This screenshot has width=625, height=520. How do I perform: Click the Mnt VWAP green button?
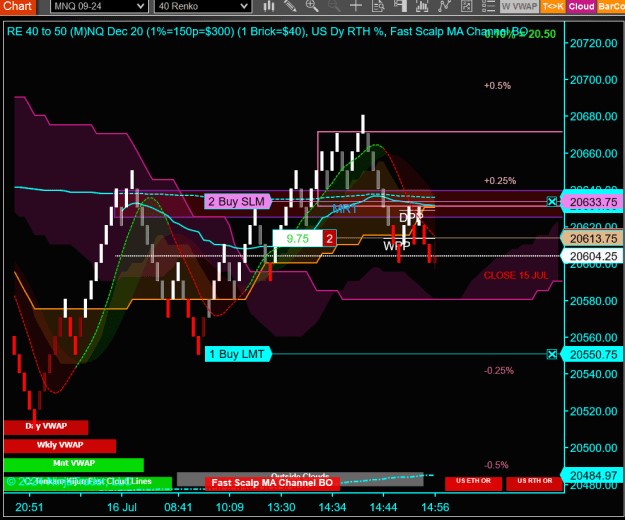(74, 464)
